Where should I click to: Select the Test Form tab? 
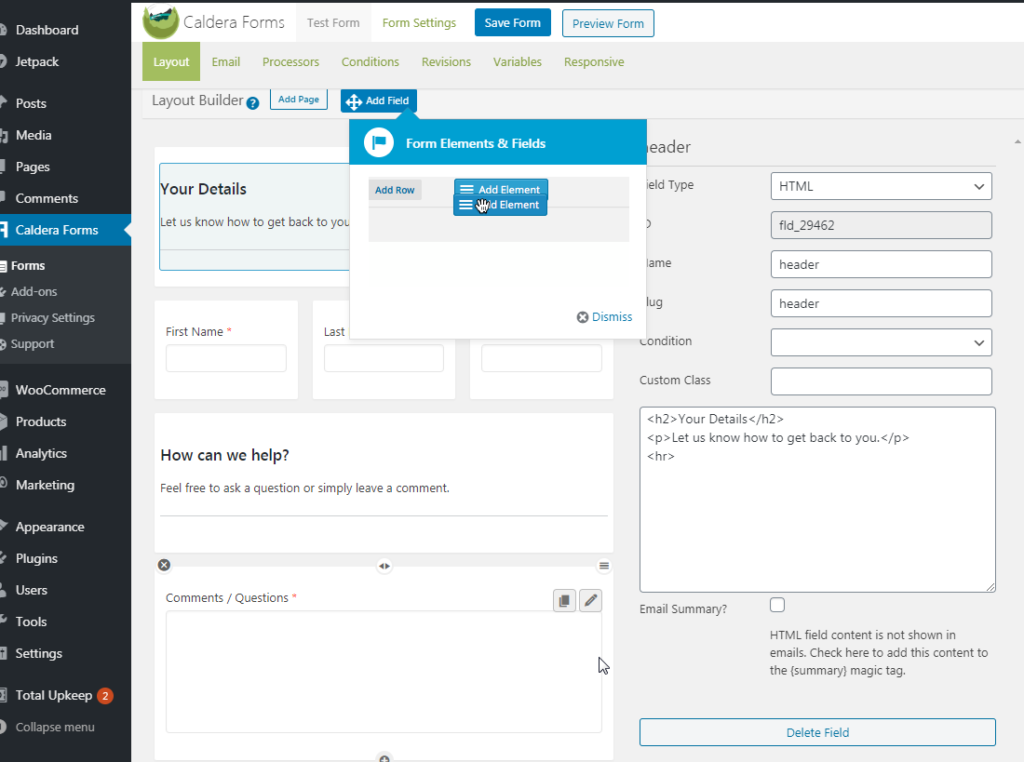click(333, 23)
